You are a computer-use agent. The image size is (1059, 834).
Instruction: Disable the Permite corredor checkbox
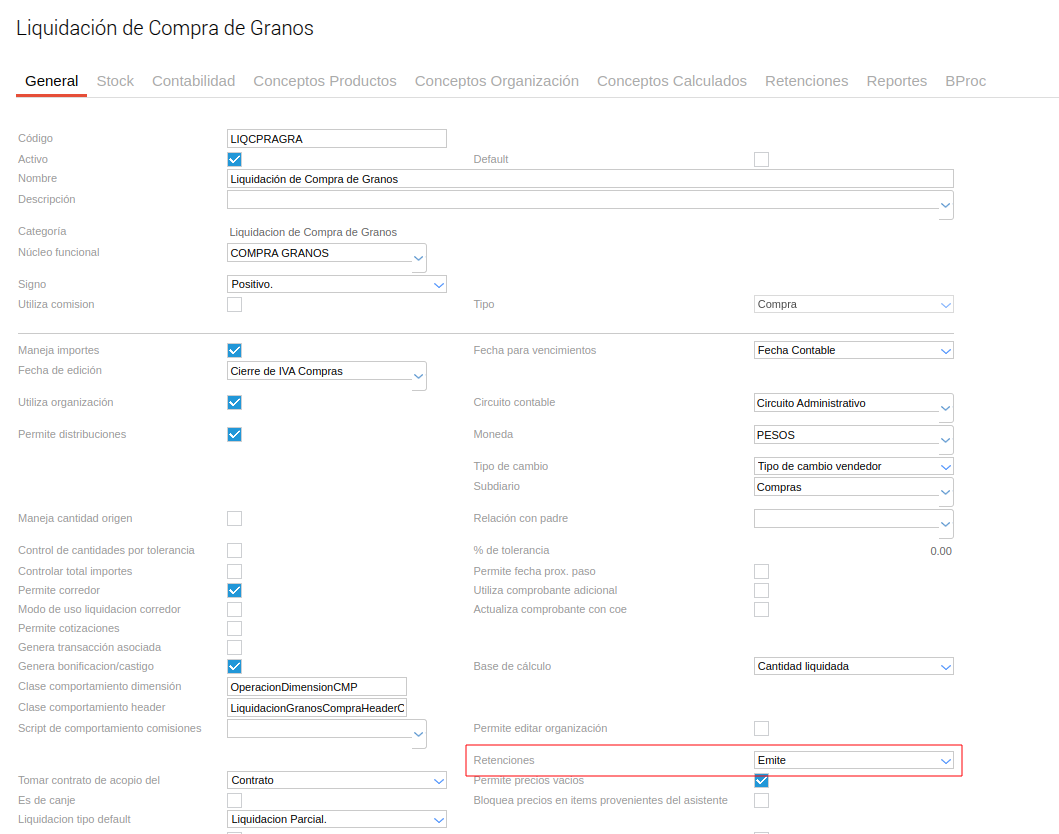pyautogui.click(x=234, y=590)
